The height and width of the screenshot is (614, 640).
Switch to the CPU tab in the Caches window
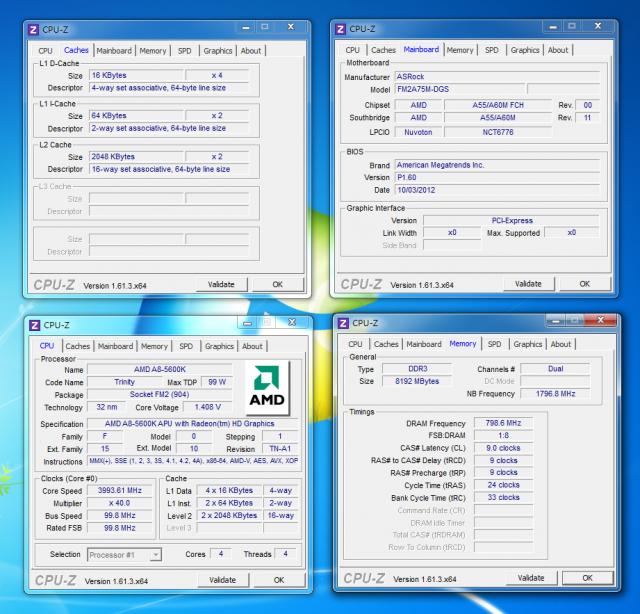[x=45, y=51]
